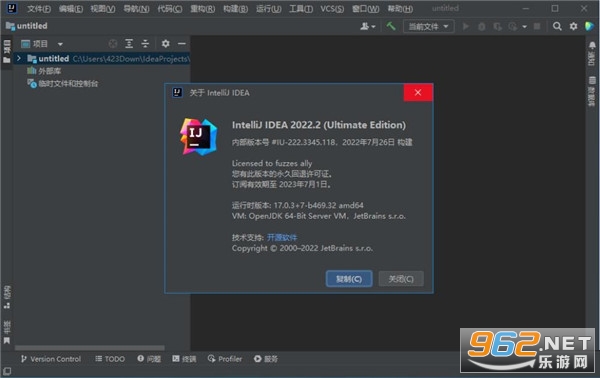Click Collapse All in Project panel
600x378 pixels.
click(x=145, y=44)
